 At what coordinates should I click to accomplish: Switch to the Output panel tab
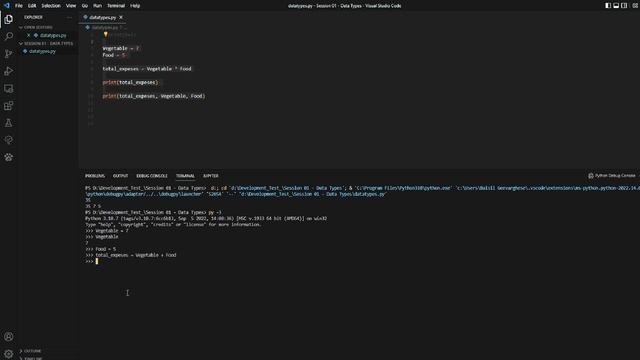[120, 176]
